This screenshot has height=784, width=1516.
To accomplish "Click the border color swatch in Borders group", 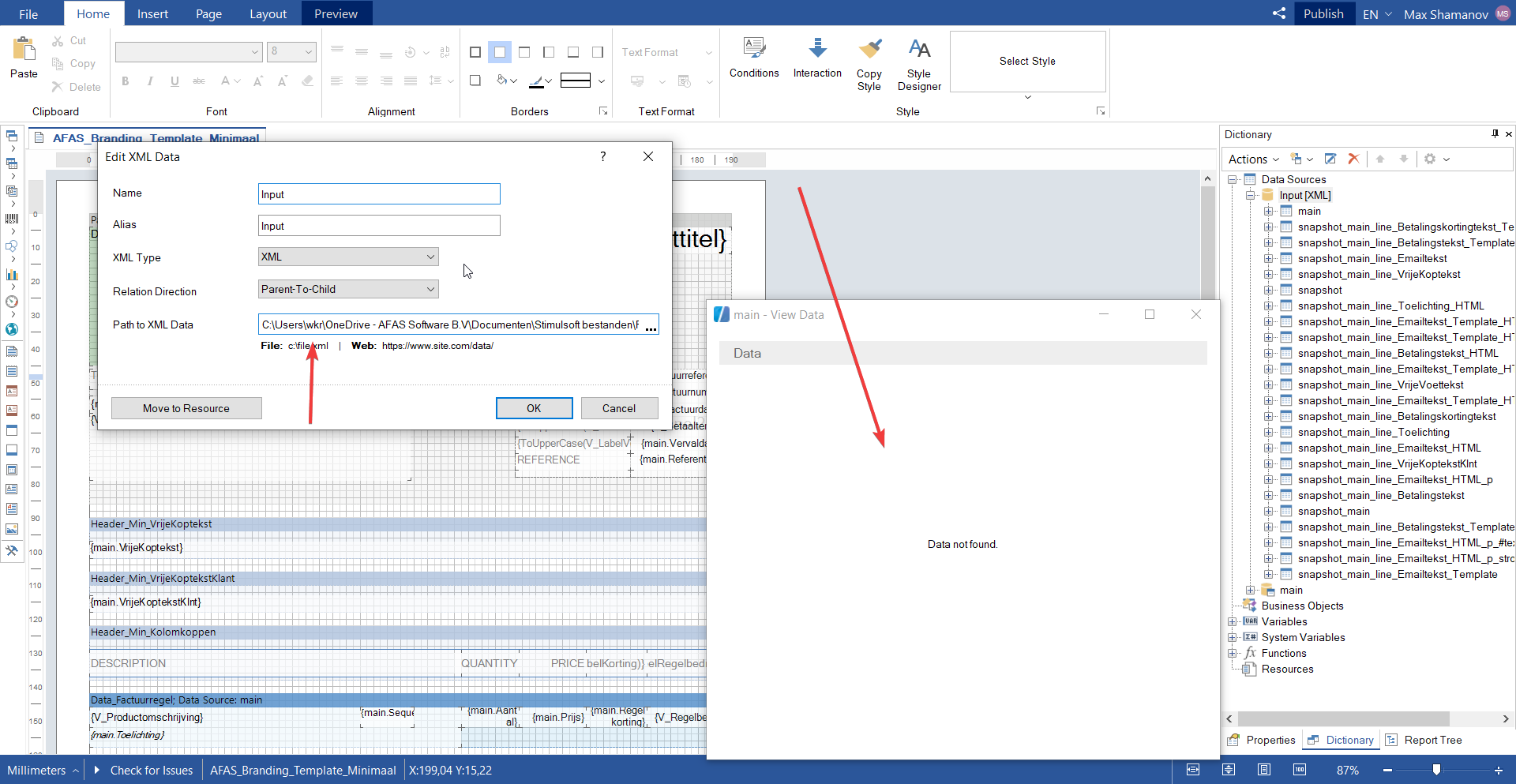I will [x=538, y=81].
